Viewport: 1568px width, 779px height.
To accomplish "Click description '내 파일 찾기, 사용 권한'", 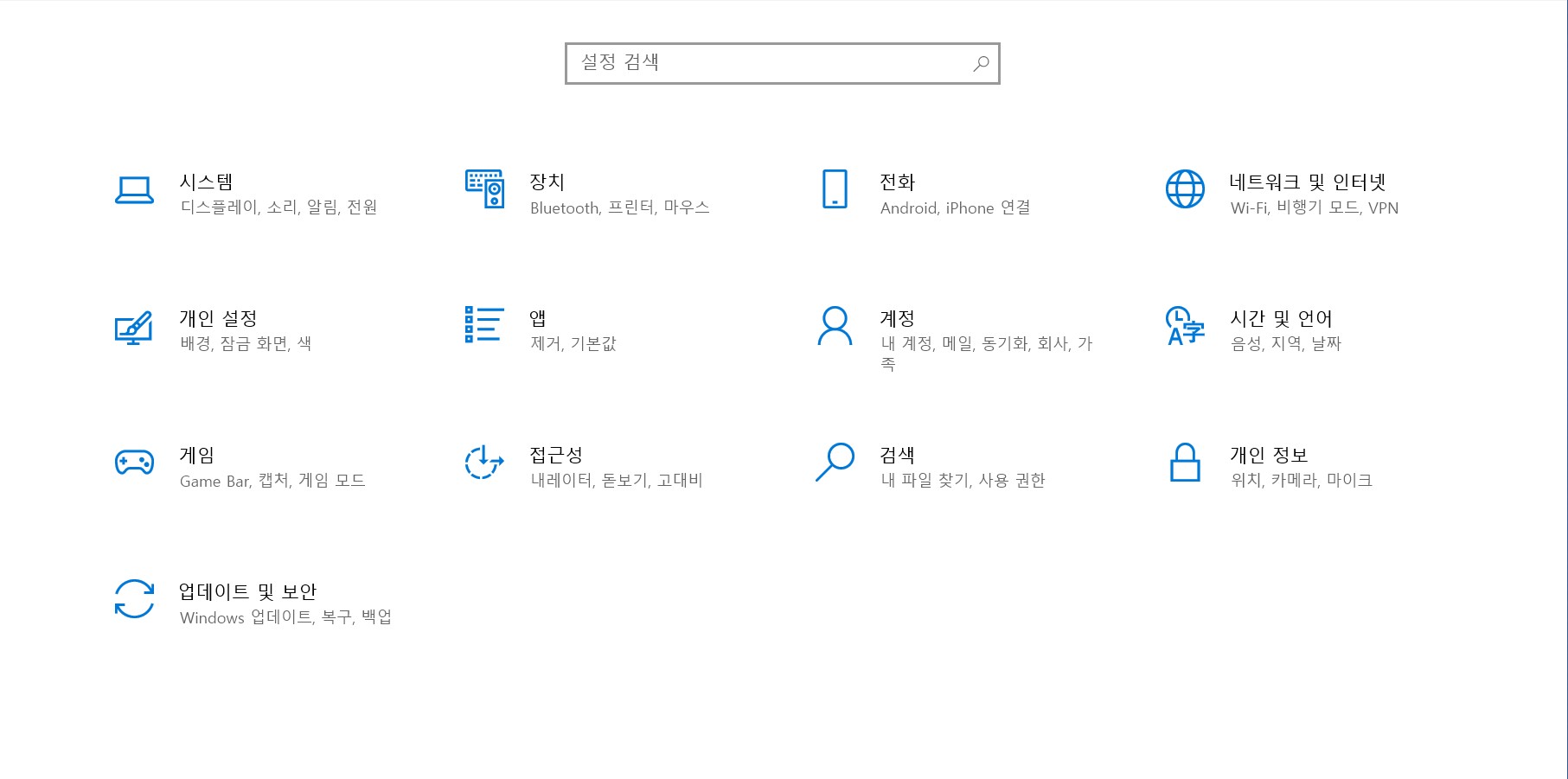I will pyautogui.click(x=963, y=481).
